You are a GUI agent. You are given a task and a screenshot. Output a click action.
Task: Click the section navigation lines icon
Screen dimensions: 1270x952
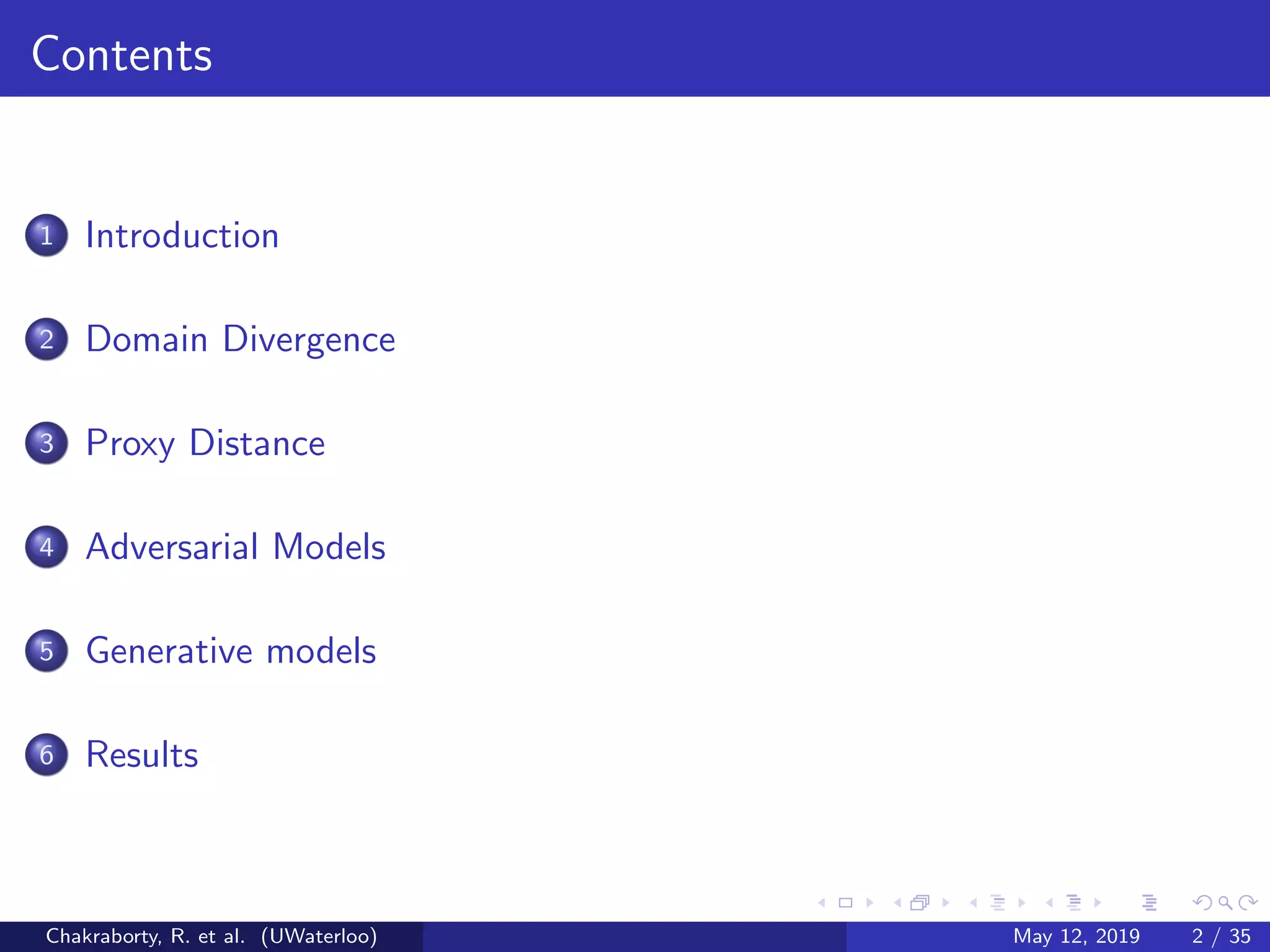[1073, 903]
